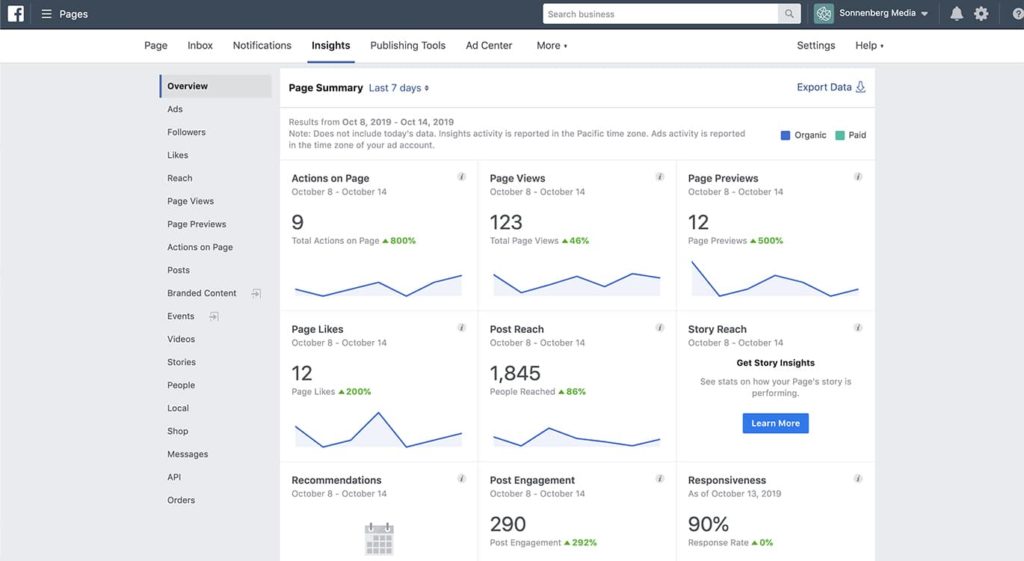The image size is (1024, 561).
Task: Click into the Search business field
Action: [x=660, y=14]
